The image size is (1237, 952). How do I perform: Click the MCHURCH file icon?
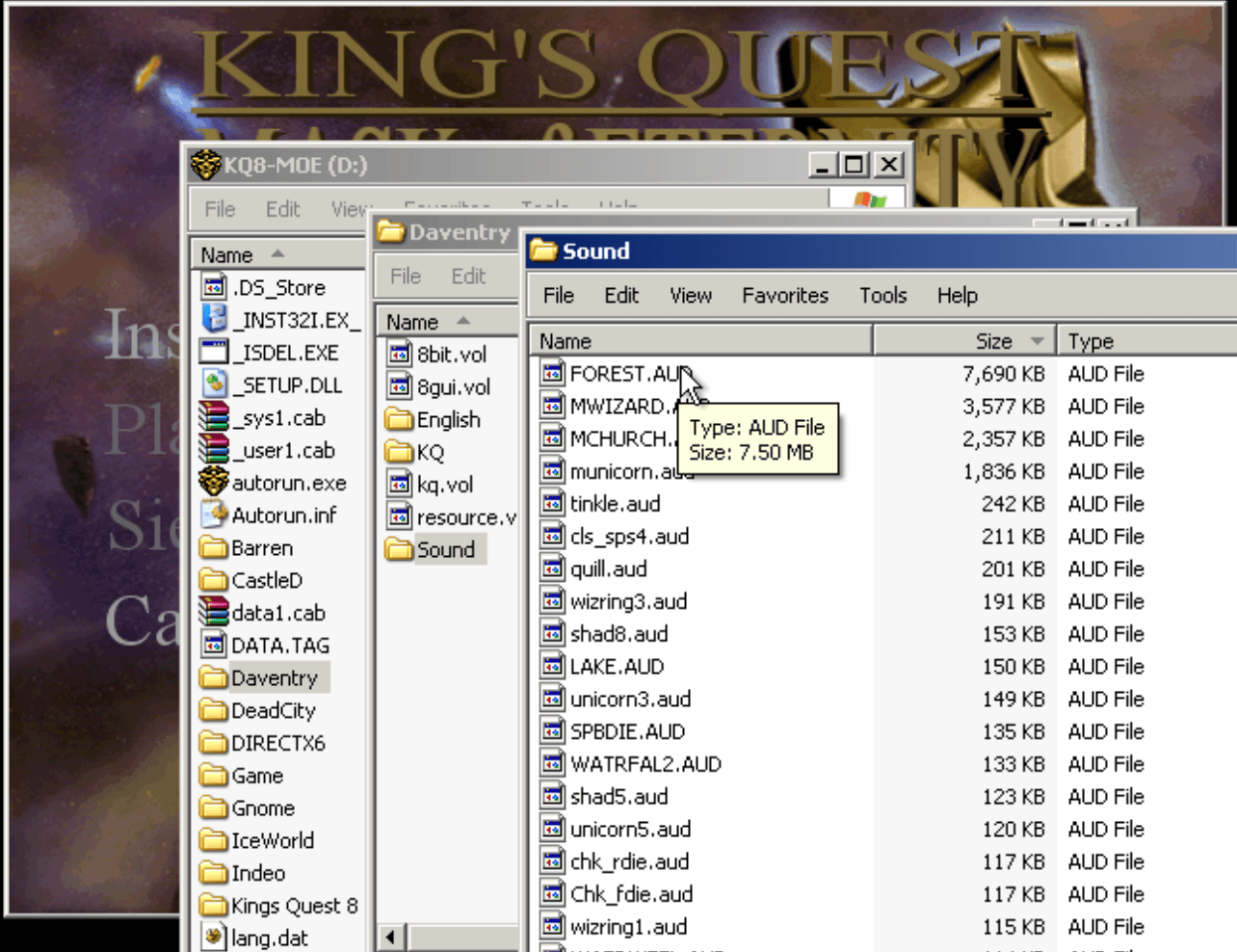click(552, 438)
